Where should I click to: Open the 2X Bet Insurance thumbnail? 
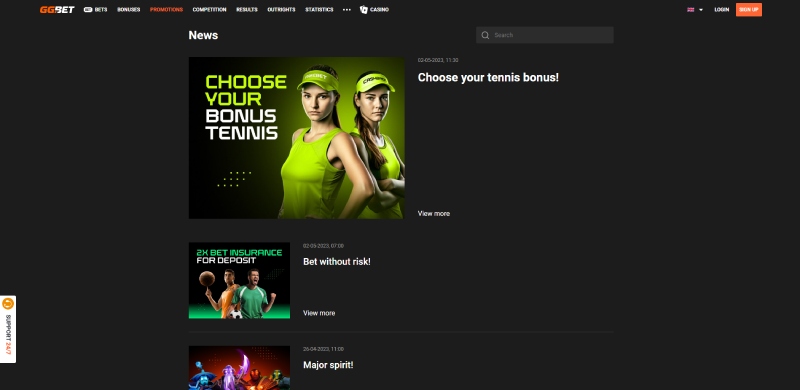pos(239,281)
